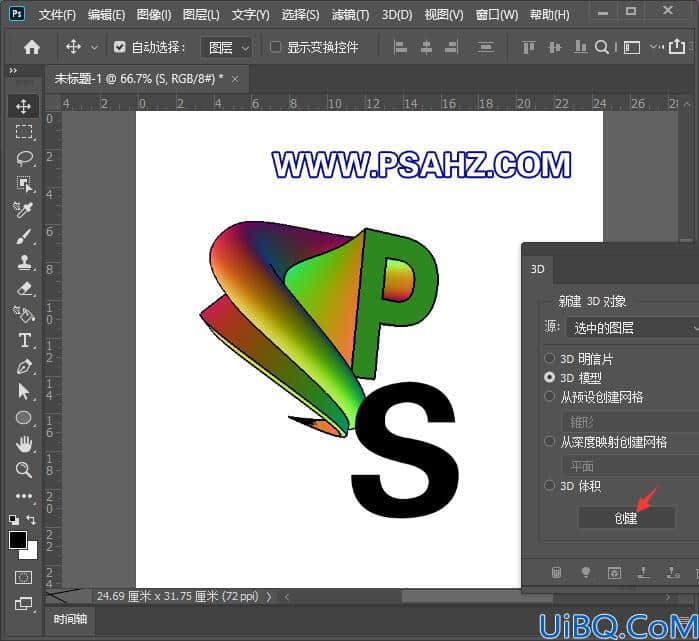This screenshot has height=641, width=699.
Task: Enable Show Transform Controls checkbox
Action: click(x=275, y=47)
